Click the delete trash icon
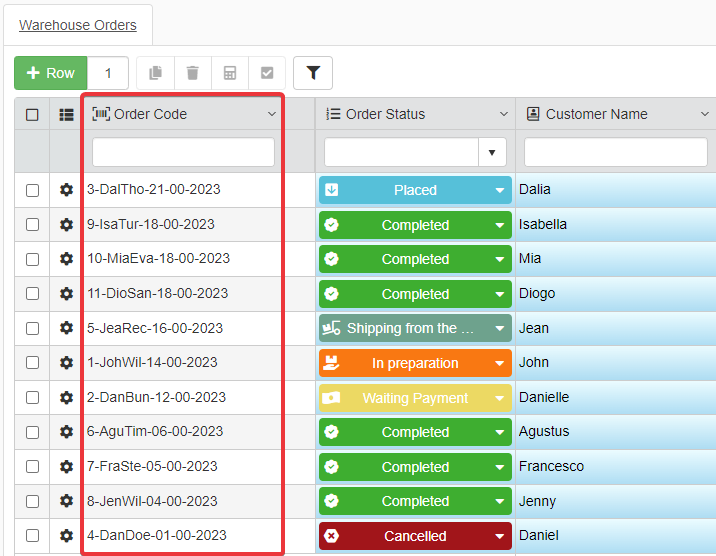The image size is (716, 556). coord(192,73)
